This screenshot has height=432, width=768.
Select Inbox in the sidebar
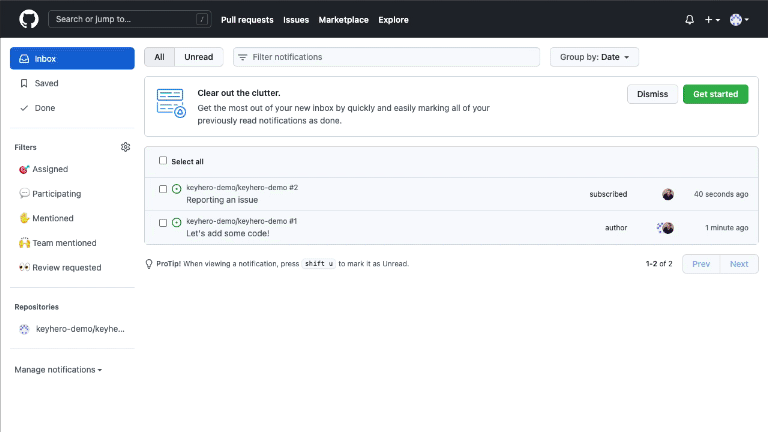[72, 58]
